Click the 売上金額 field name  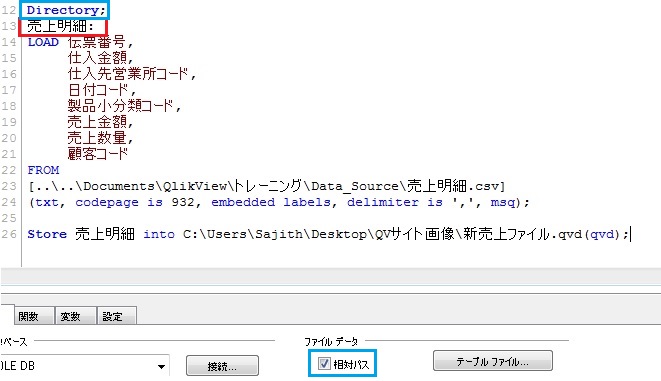tap(97, 122)
